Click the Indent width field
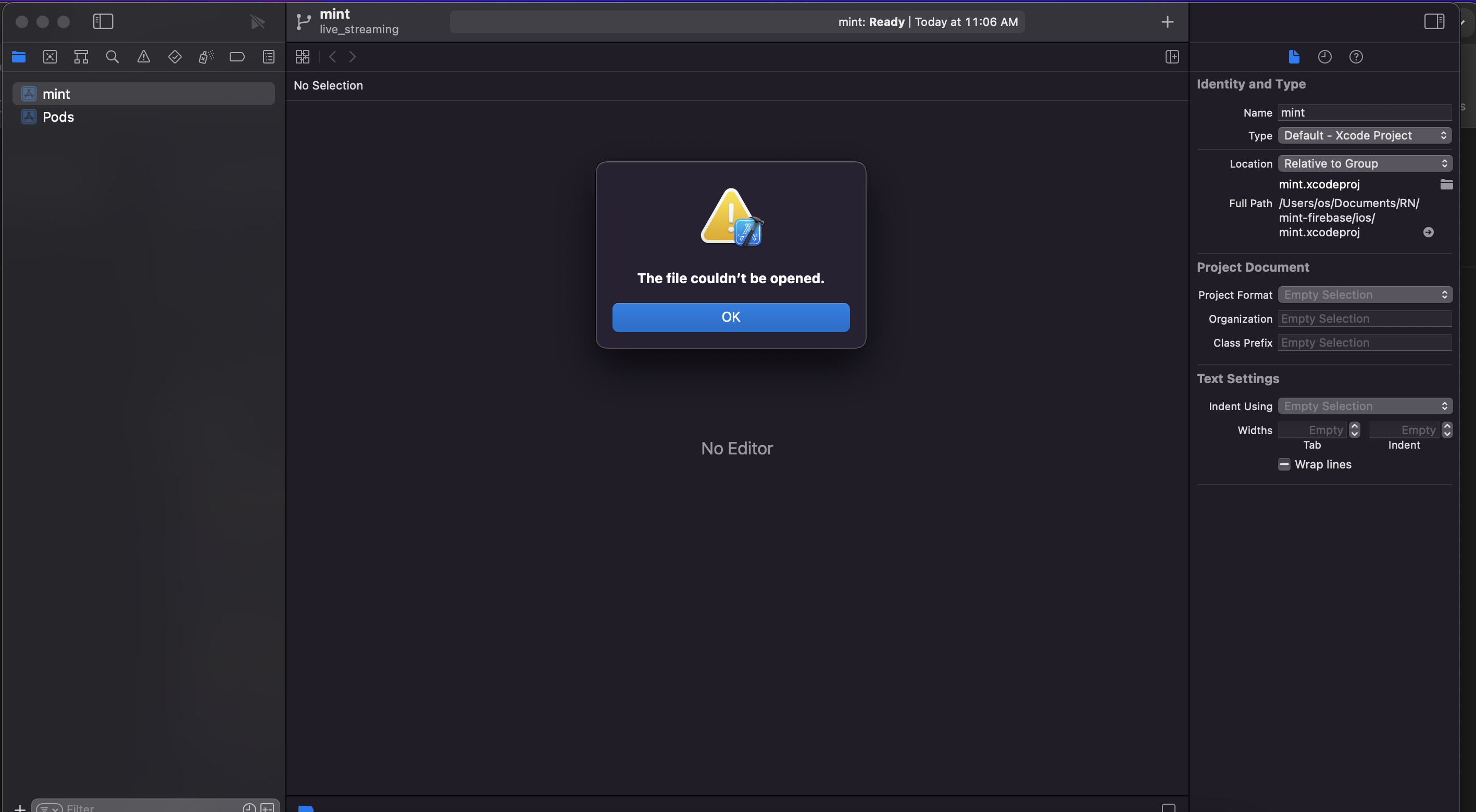The width and height of the screenshot is (1476, 812). pyautogui.click(x=1405, y=429)
